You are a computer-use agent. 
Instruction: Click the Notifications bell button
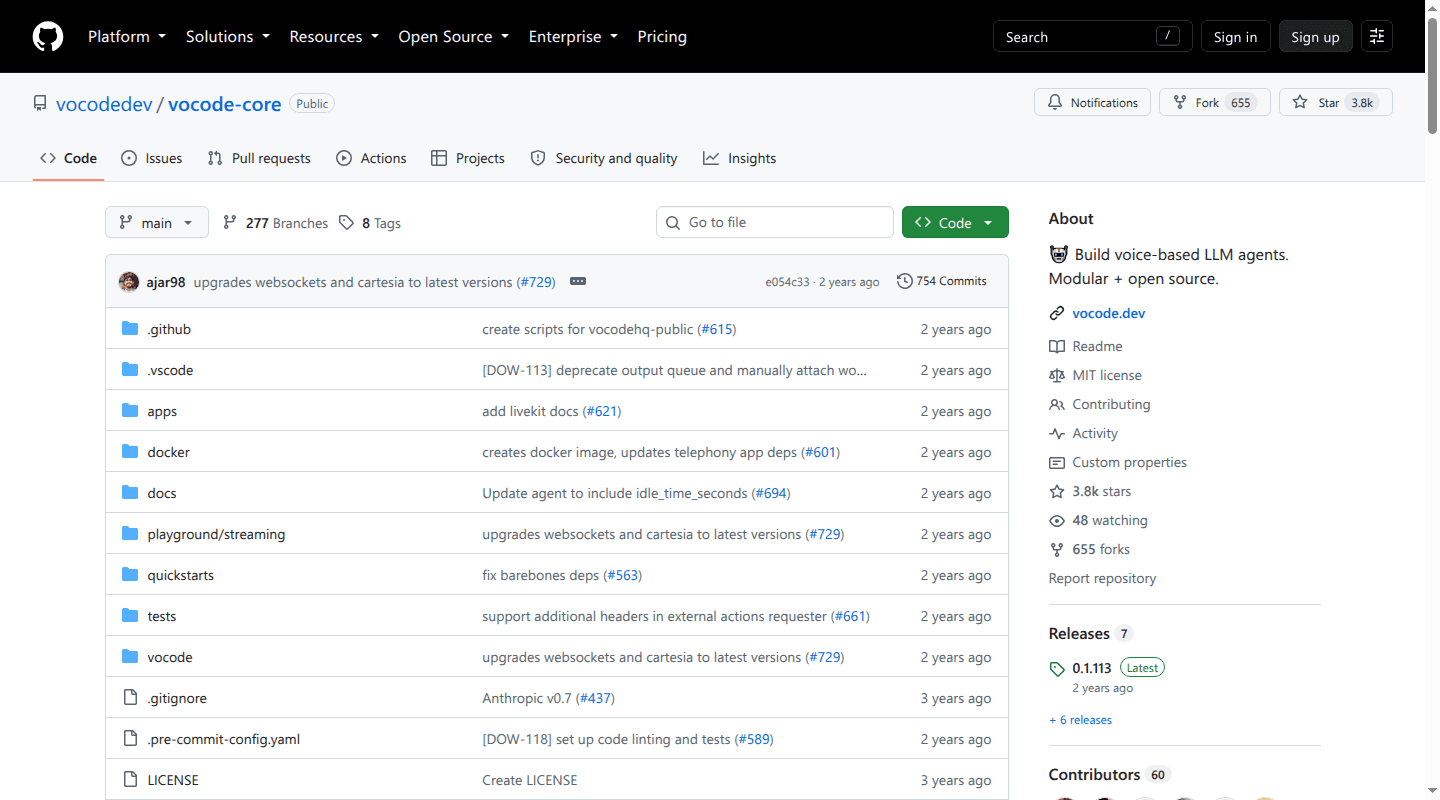pos(1092,102)
